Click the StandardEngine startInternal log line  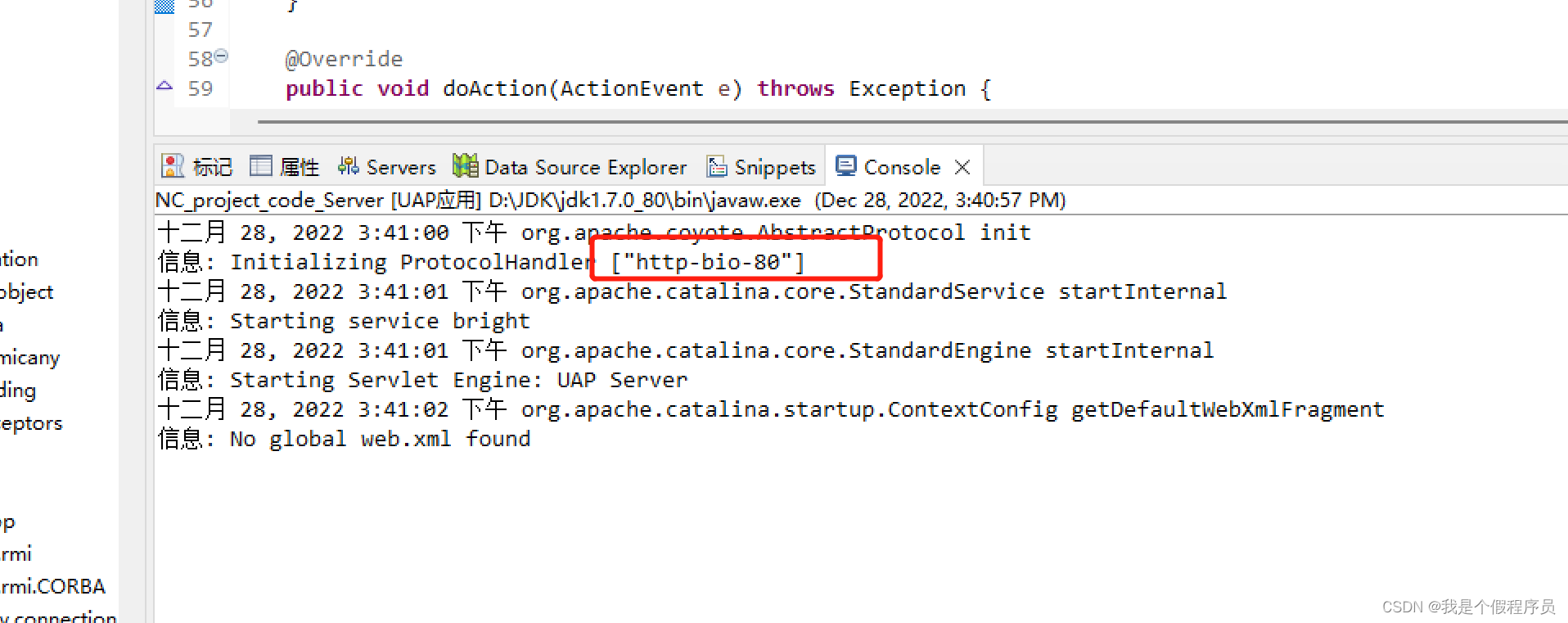click(686, 351)
